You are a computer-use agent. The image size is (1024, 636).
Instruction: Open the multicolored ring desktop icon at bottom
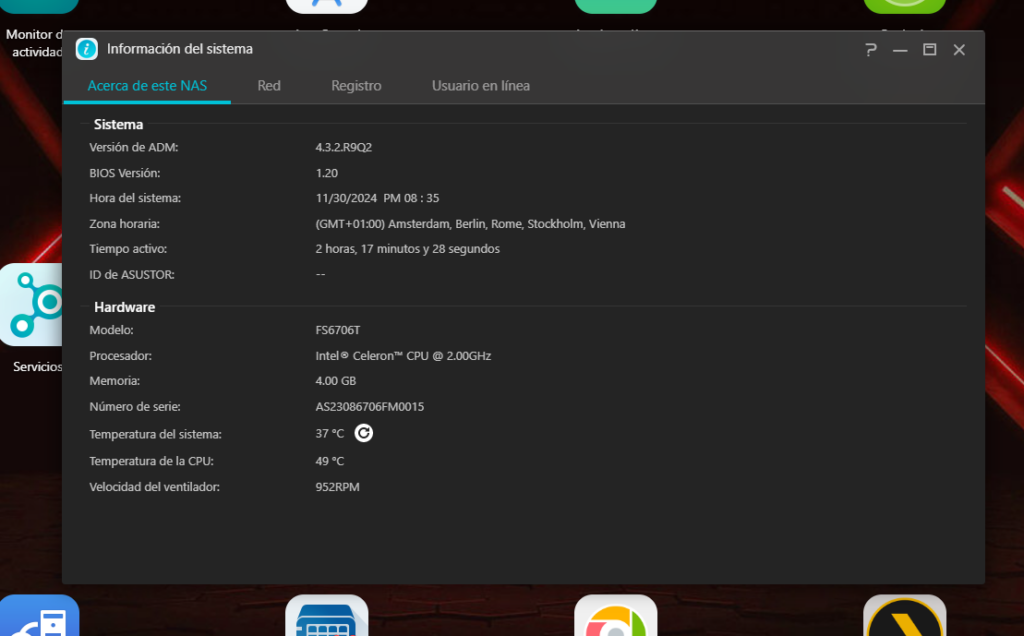615,615
